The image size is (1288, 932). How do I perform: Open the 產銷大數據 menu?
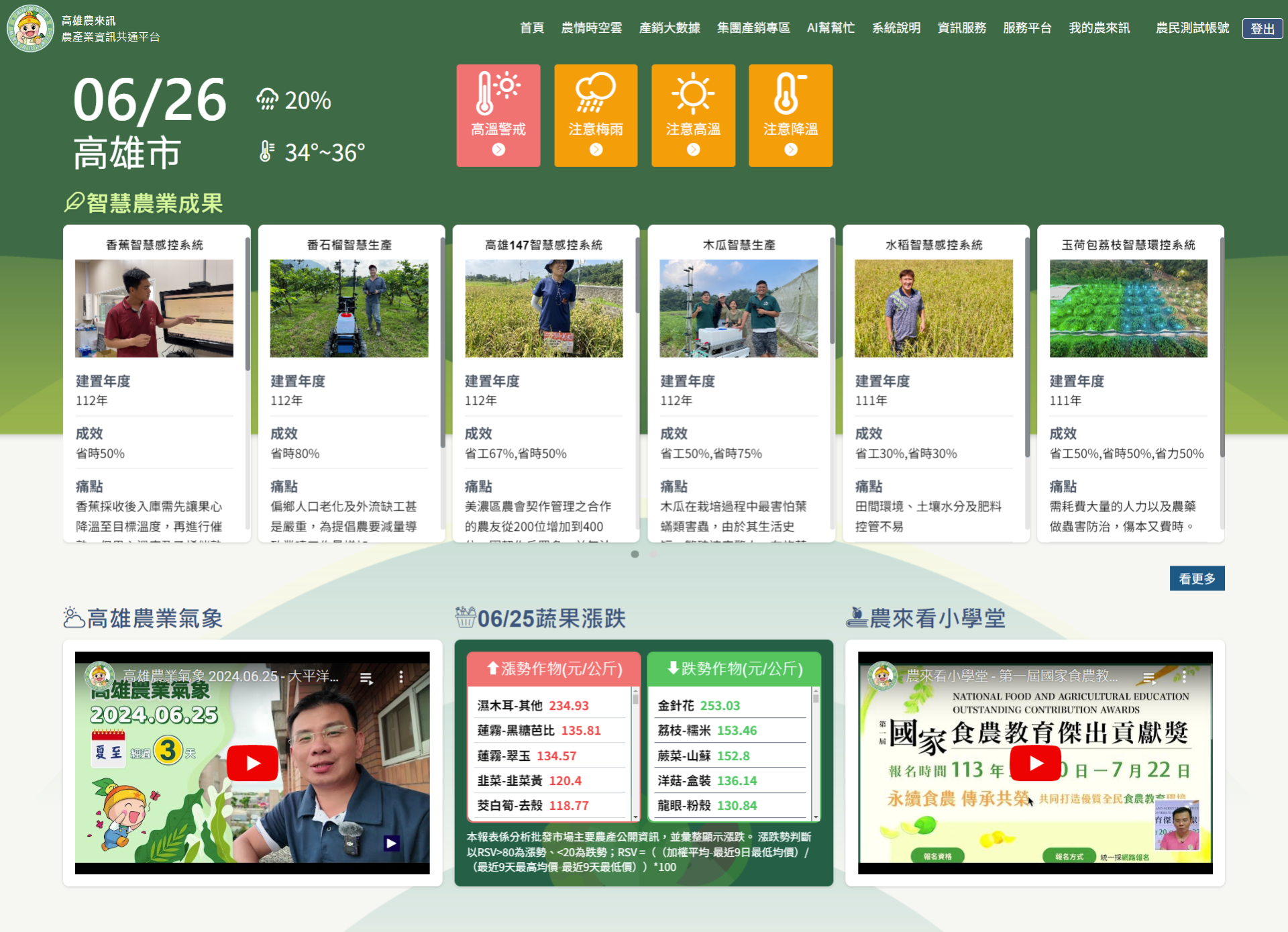click(669, 28)
